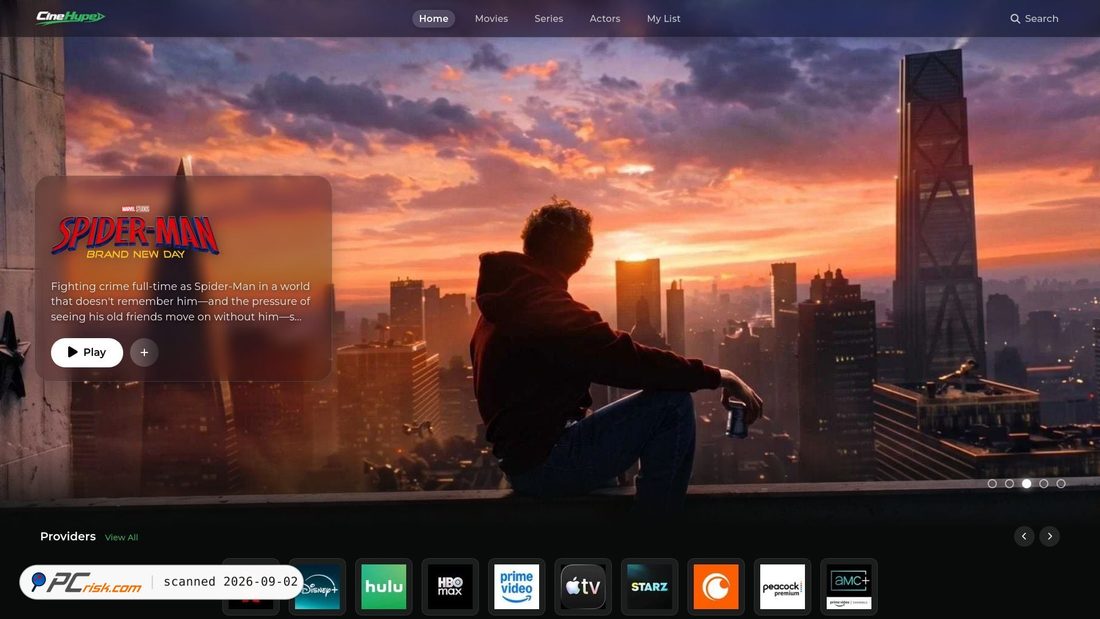Click the Search button
1100x619 pixels.
point(1034,19)
